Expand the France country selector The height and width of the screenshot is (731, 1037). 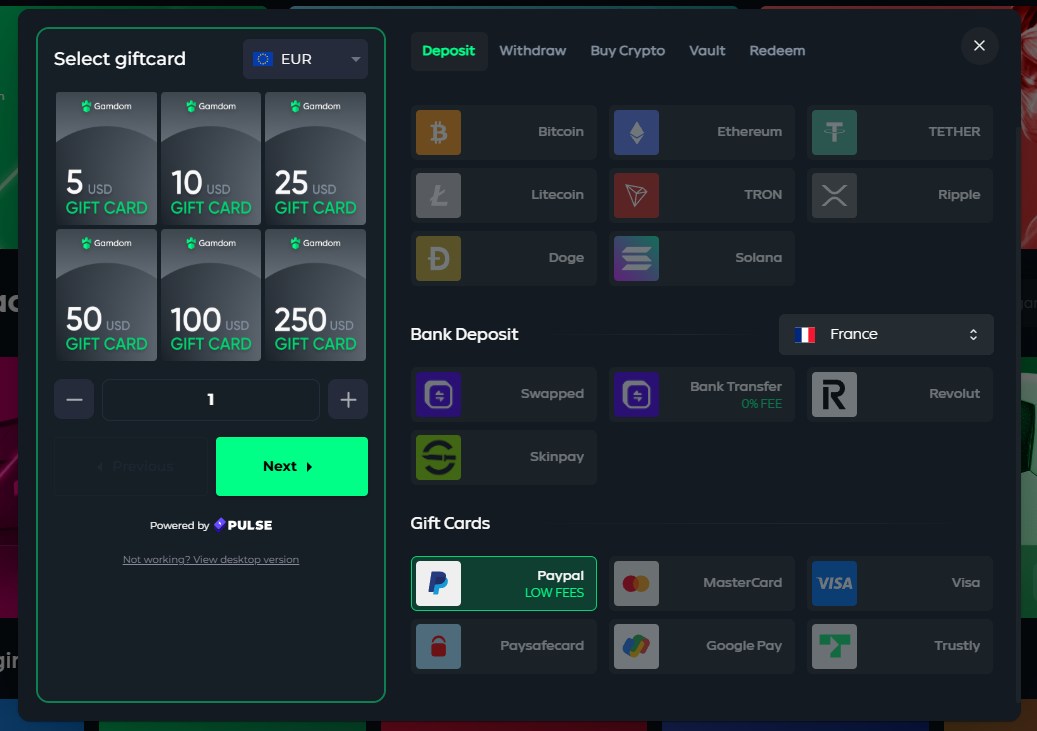click(x=886, y=335)
